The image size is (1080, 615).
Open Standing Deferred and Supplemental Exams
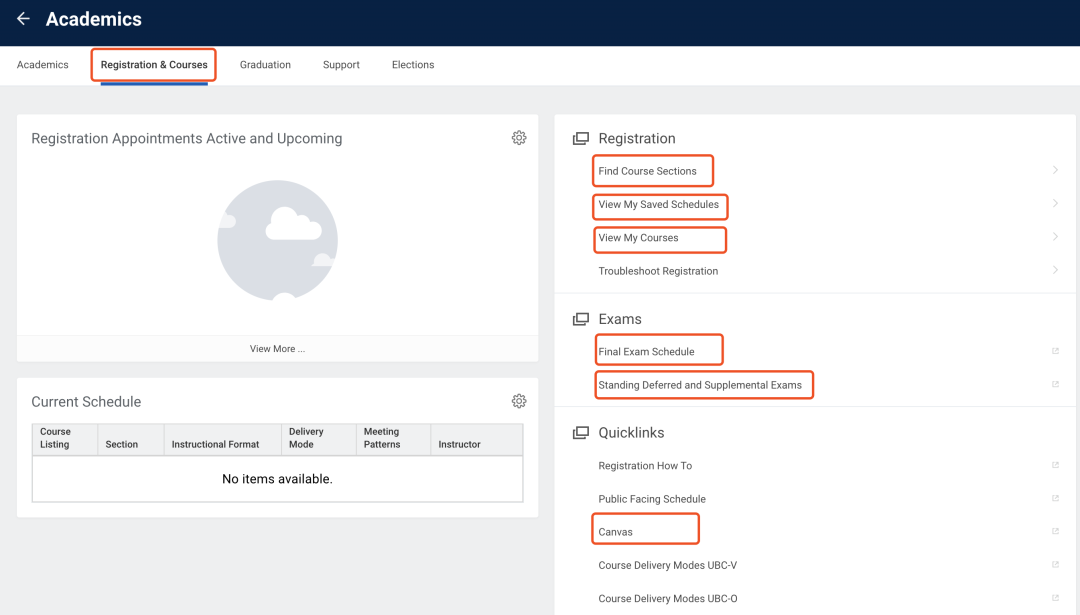click(x=700, y=385)
